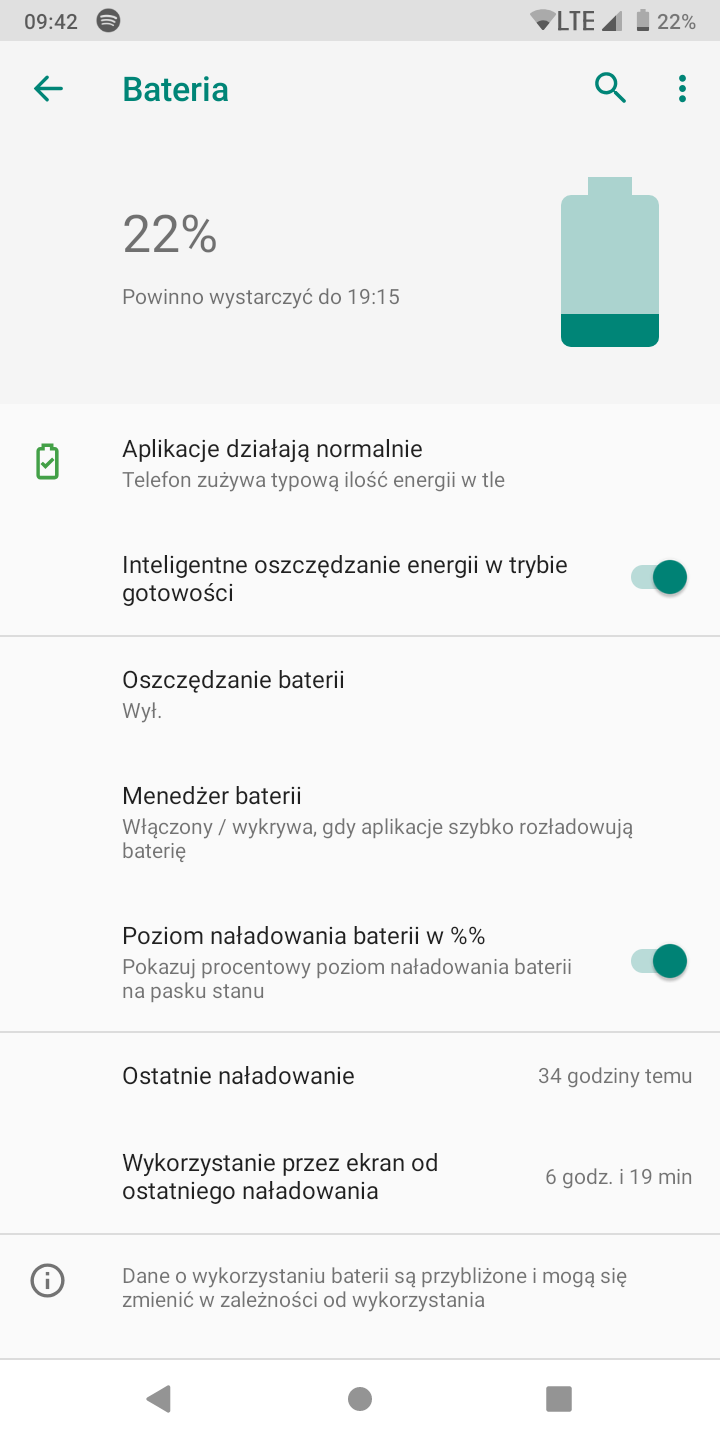720x1440 pixels.
Task: Toggle Inteligentne oszczędzanie energii switch
Action: pos(659,578)
